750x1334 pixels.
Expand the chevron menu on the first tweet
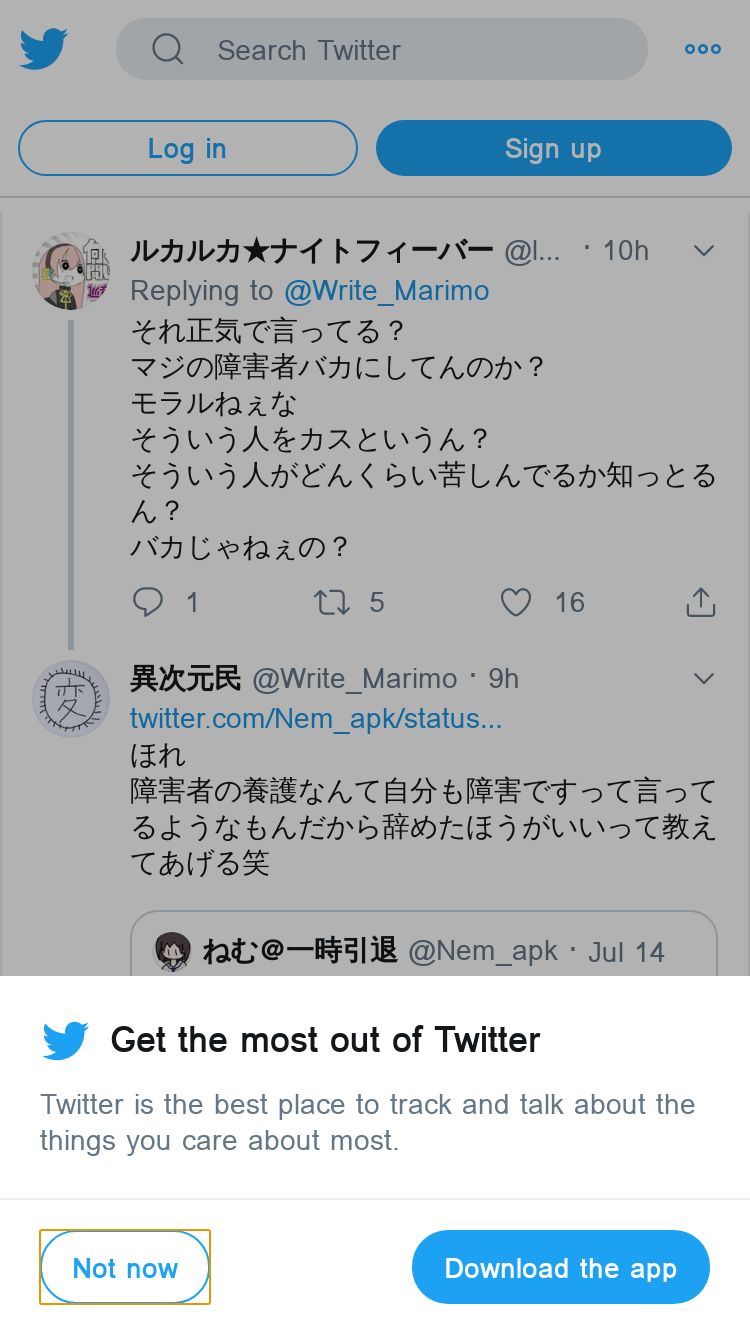[x=703, y=251]
